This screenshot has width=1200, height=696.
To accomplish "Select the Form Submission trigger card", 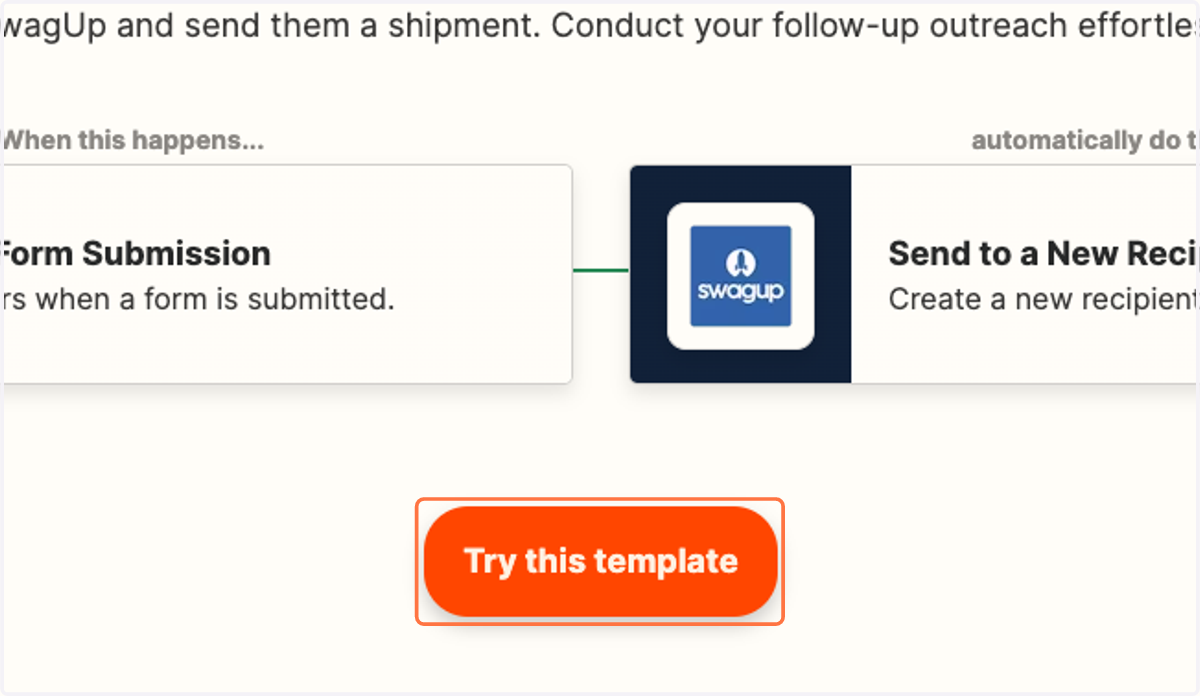I will point(286,274).
